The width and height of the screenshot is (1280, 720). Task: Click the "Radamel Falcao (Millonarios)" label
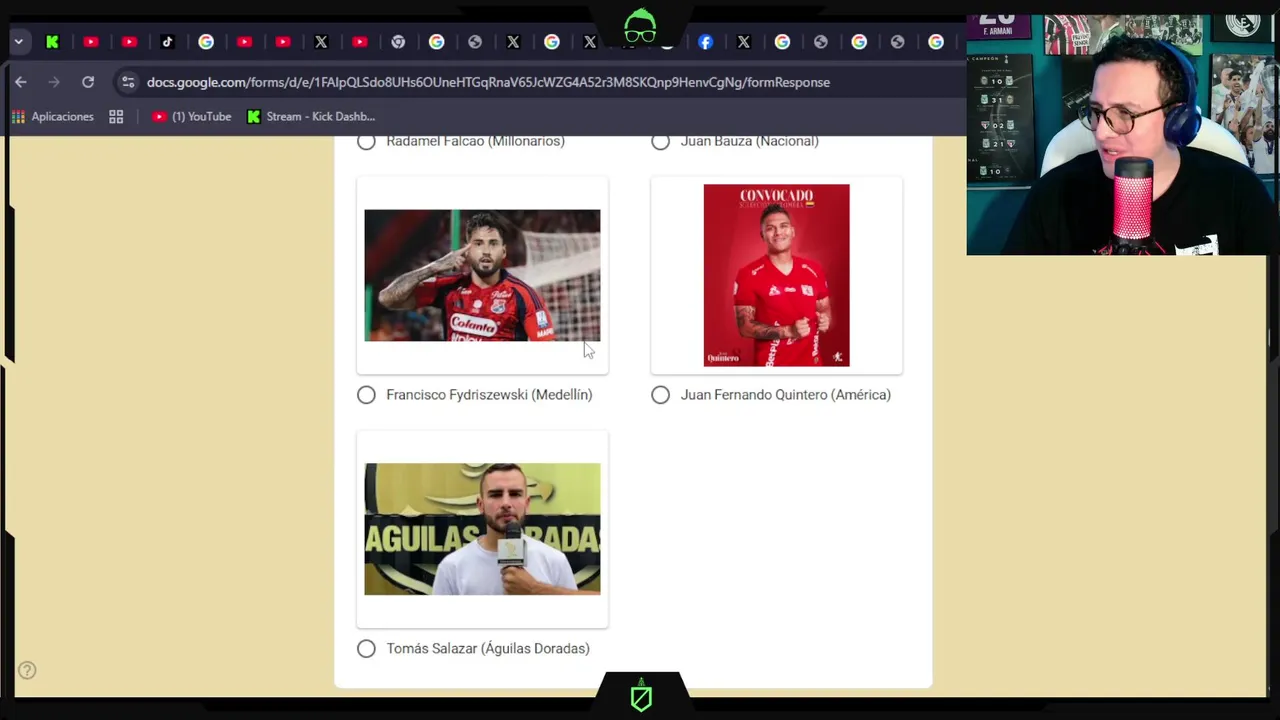point(475,141)
